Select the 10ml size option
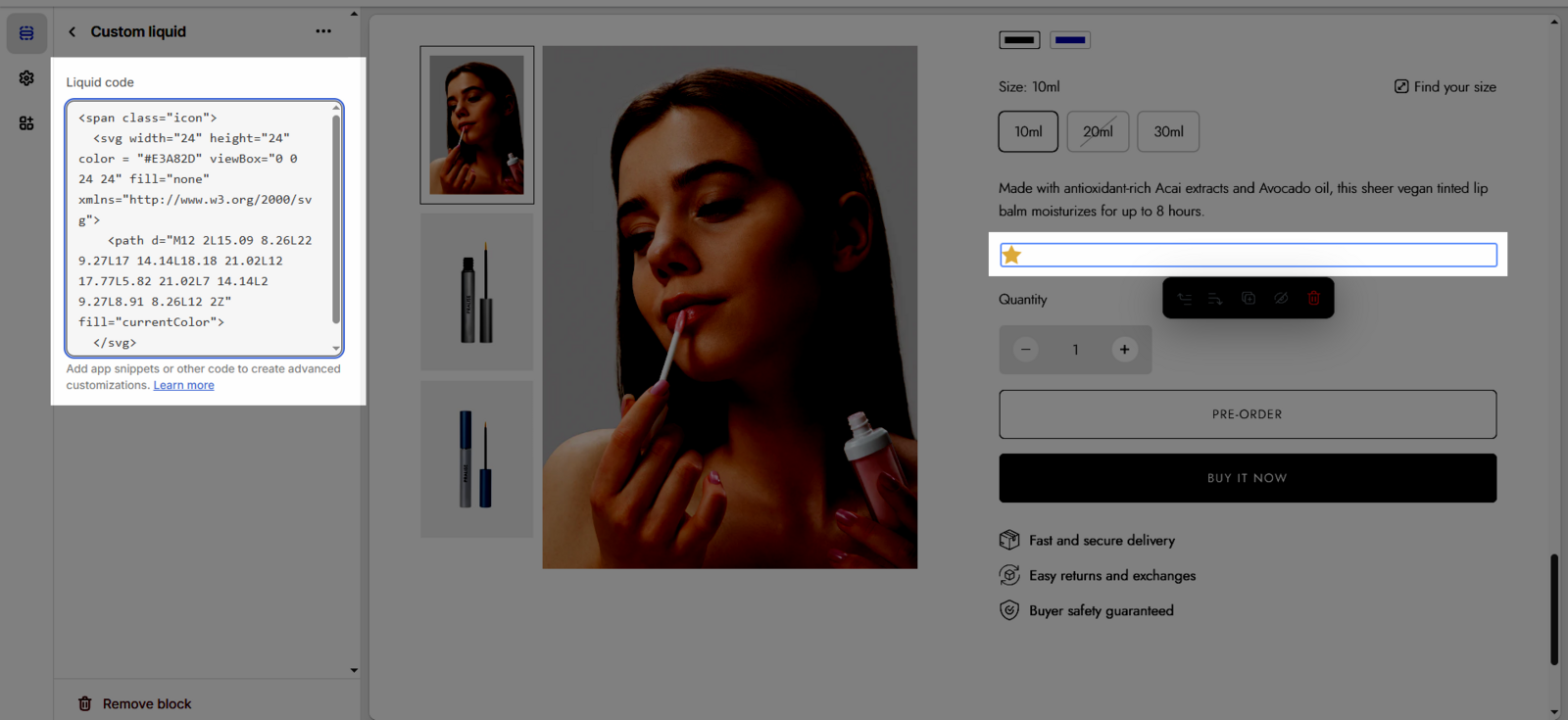This screenshot has height=720, width=1568. (x=1028, y=131)
